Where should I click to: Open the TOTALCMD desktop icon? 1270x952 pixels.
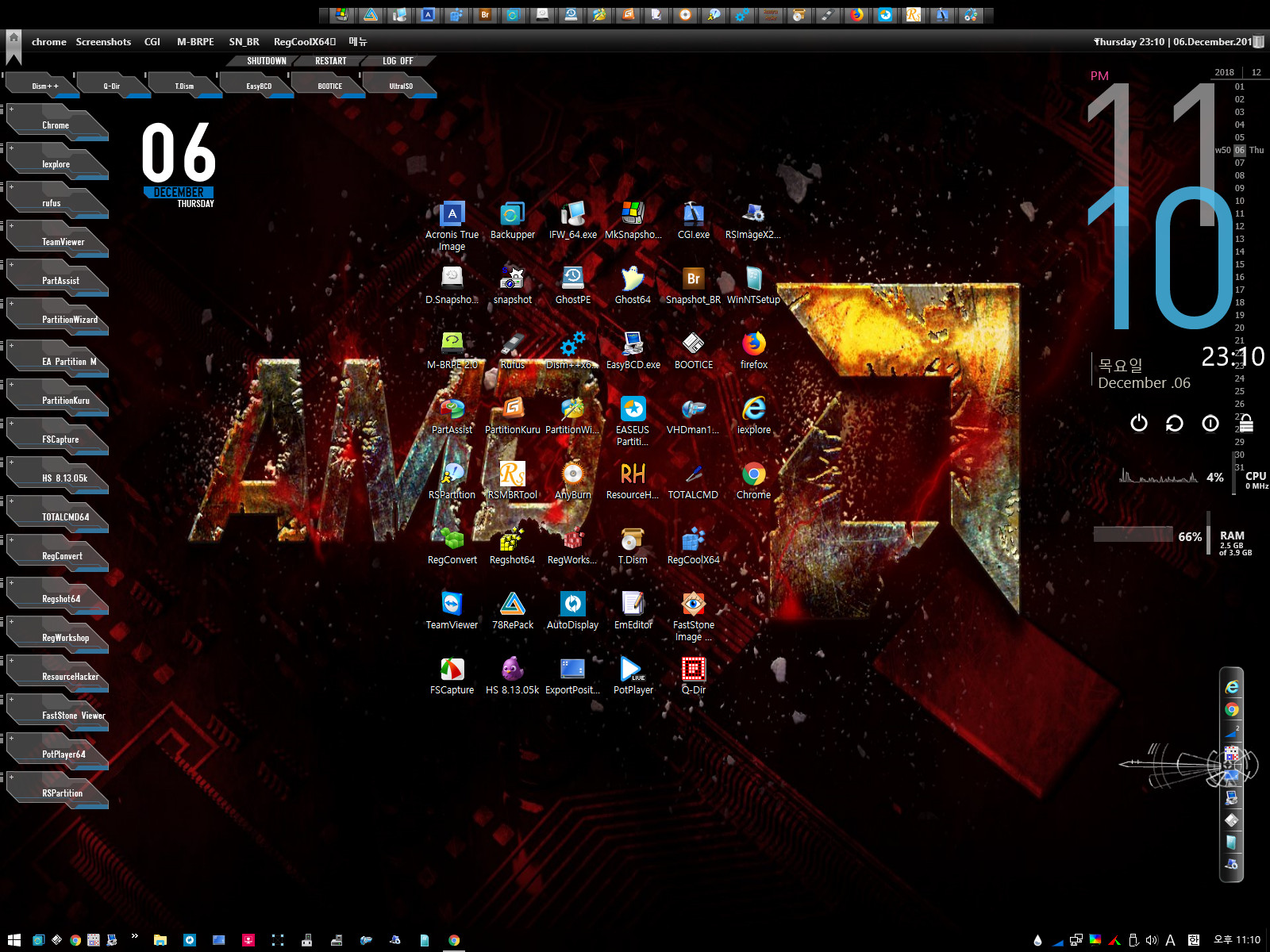click(x=693, y=481)
